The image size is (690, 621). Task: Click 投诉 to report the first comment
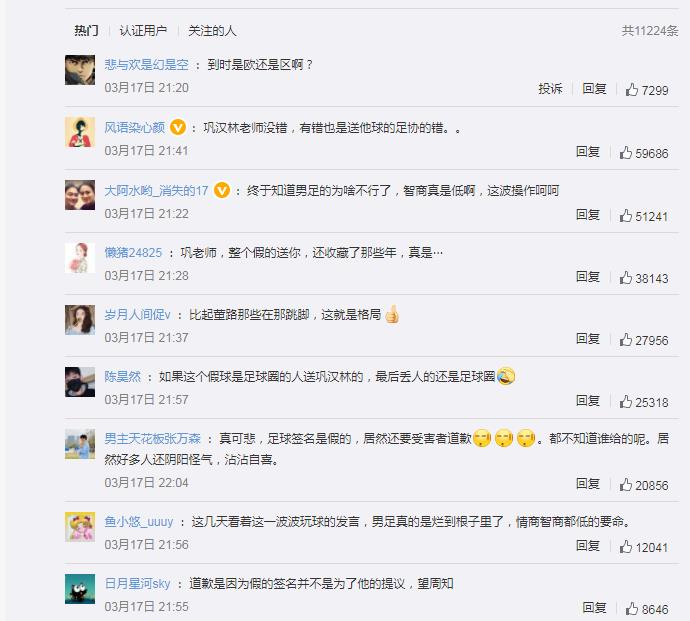[550, 89]
